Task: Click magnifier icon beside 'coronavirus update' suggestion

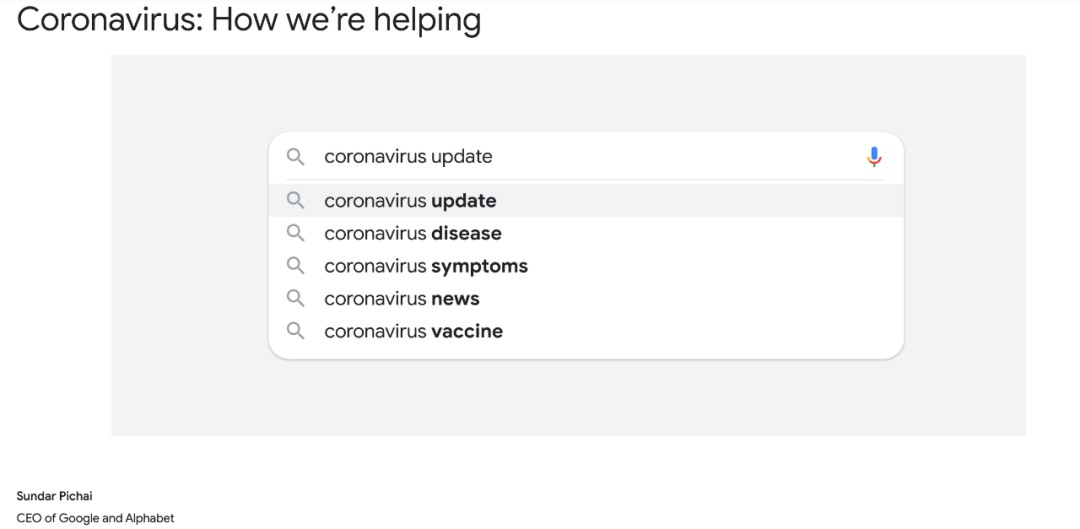Action: [x=295, y=200]
